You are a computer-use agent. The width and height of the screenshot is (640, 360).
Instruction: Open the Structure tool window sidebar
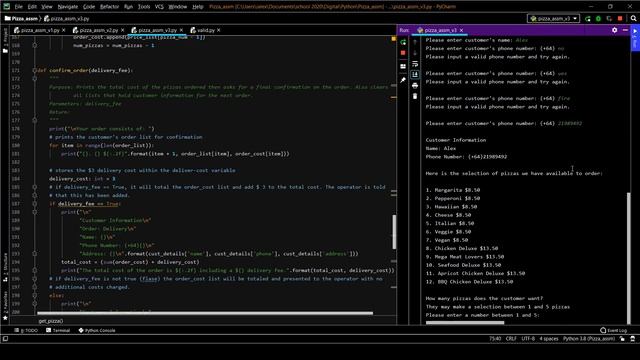(5, 268)
